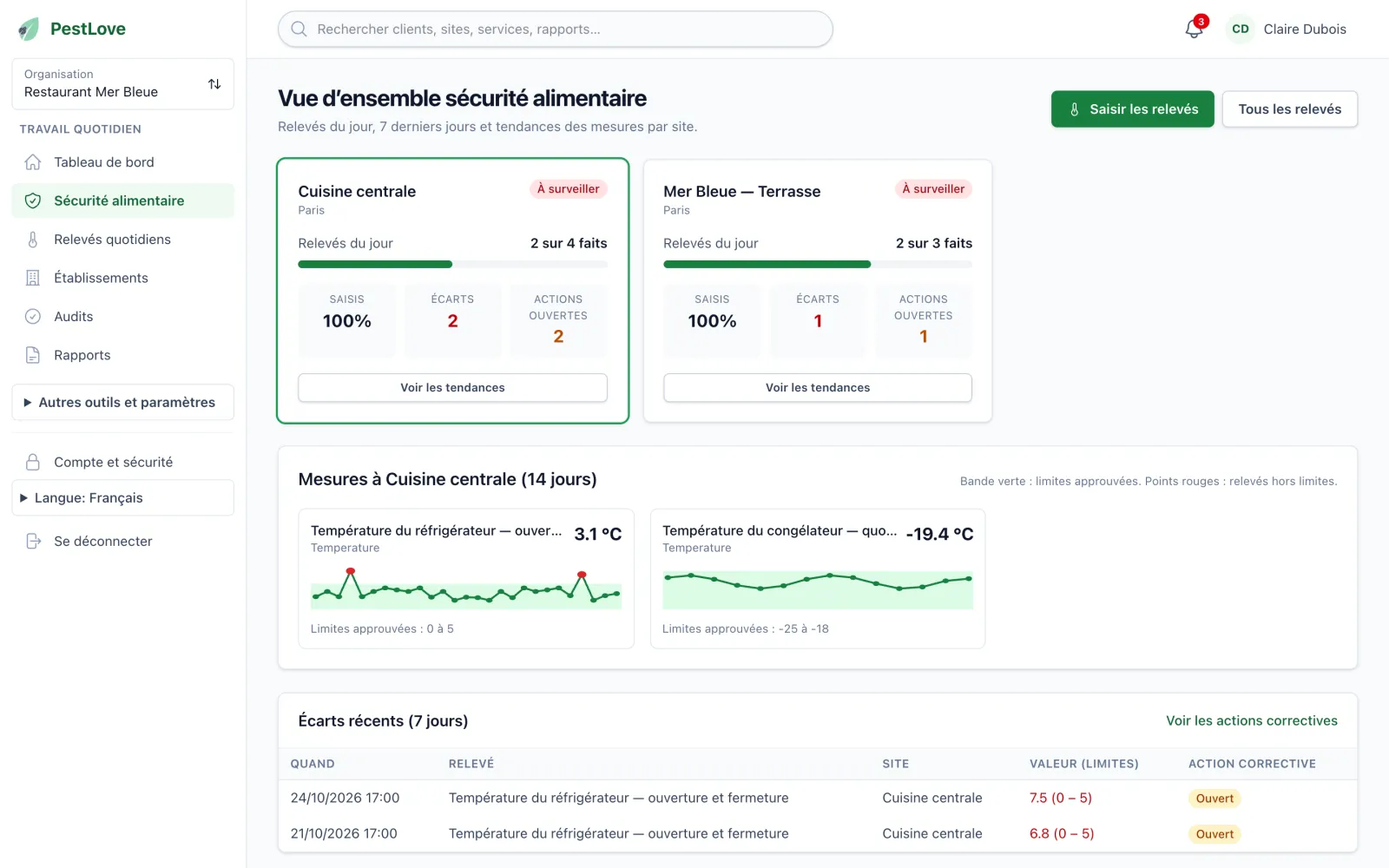Click the Se déconnecter logout icon
Viewport: 1389px width, 868px height.
[x=33, y=541]
